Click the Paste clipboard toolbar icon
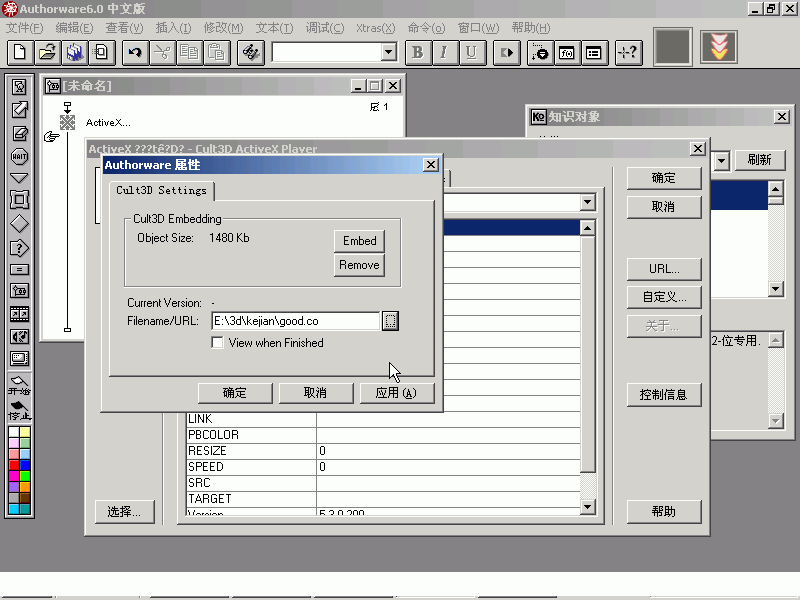This screenshot has width=800, height=600. 217,53
